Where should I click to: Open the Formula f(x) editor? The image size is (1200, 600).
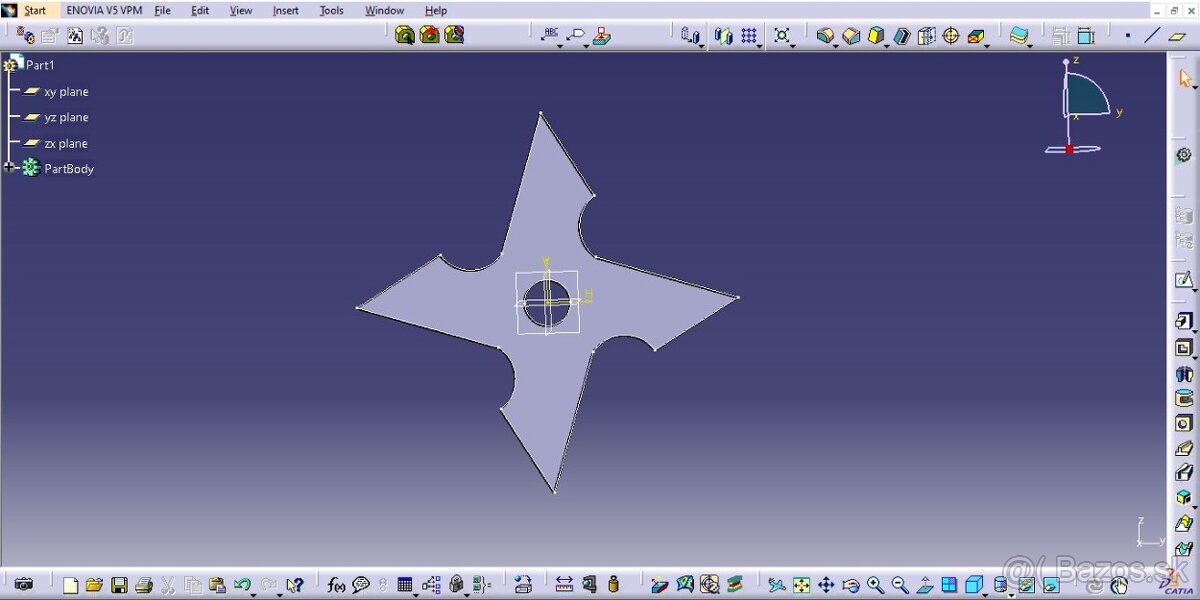click(x=336, y=585)
